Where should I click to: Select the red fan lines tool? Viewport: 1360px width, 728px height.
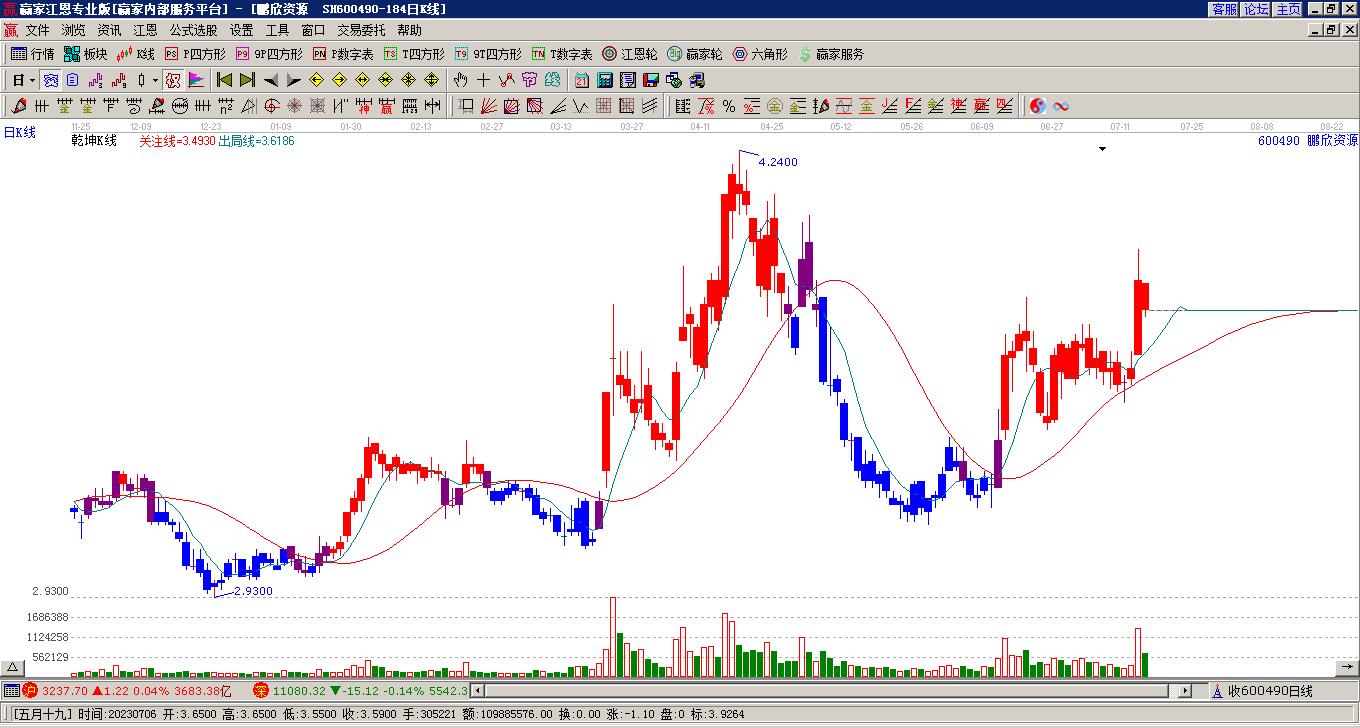(488, 106)
